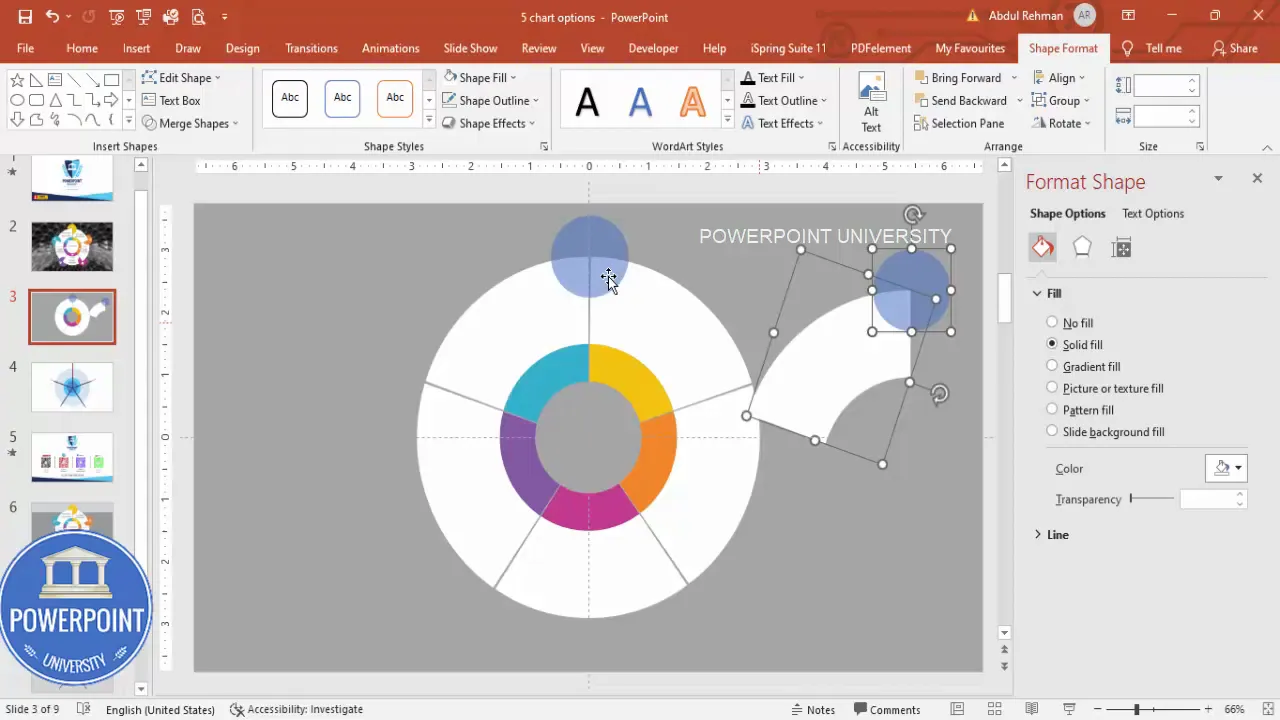Image resolution: width=1280 pixels, height=720 pixels.
Task: Open the Tell me lightbulb search
Action: coord(1152,48)
